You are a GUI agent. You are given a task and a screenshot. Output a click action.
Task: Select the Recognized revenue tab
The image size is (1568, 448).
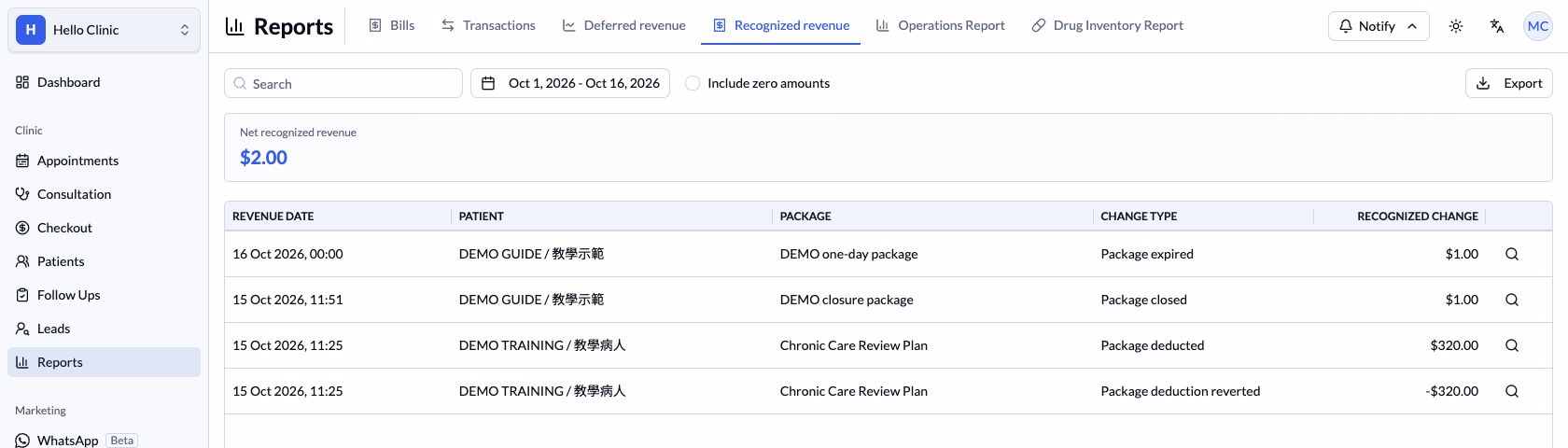(781, 25)
